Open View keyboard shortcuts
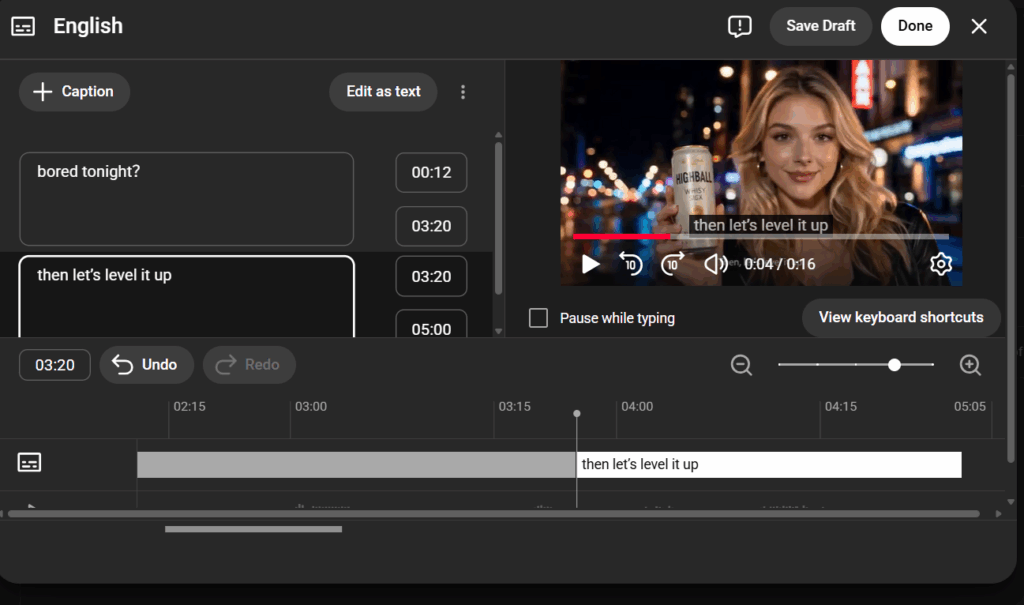The width and height of the screenshot is (1024, 605). click(901, 318)
